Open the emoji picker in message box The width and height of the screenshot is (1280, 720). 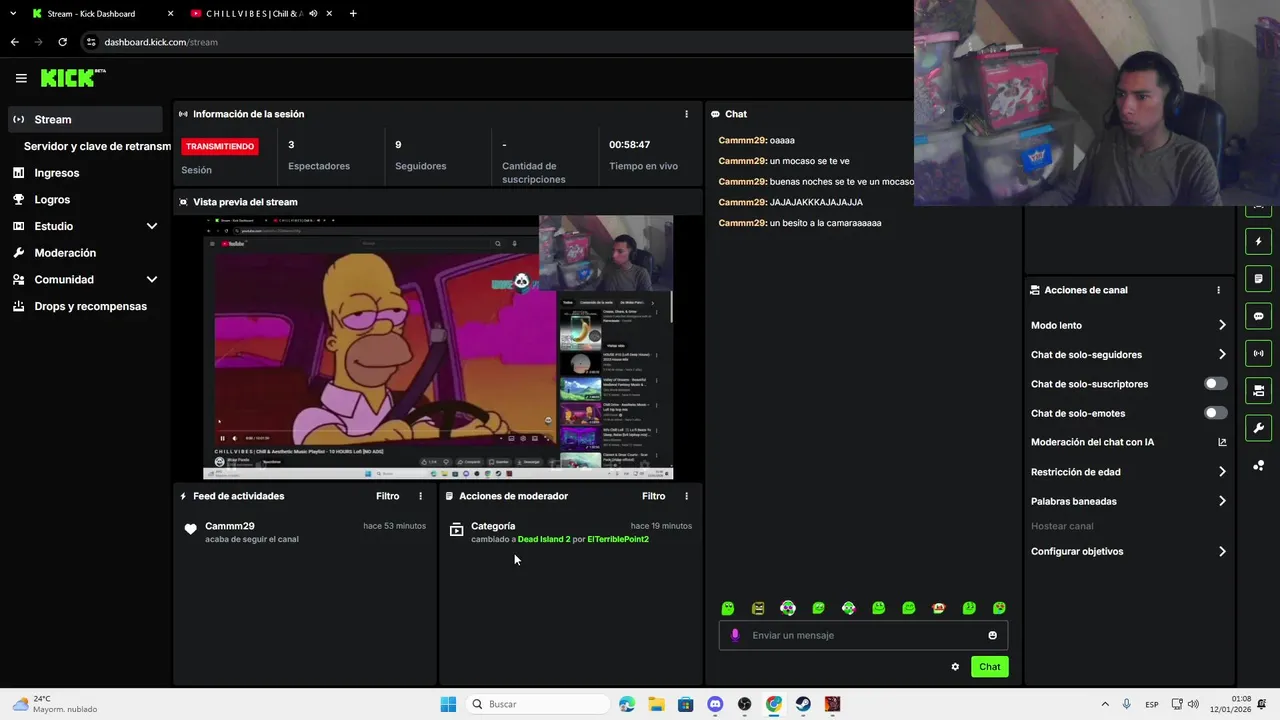[x=992, y=635]
